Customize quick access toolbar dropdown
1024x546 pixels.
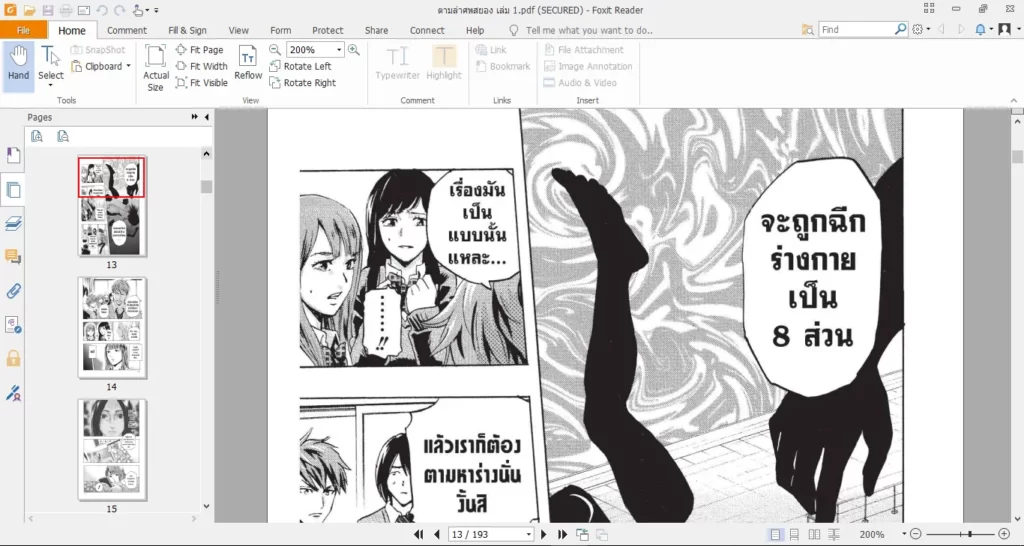tap(156, 10)
